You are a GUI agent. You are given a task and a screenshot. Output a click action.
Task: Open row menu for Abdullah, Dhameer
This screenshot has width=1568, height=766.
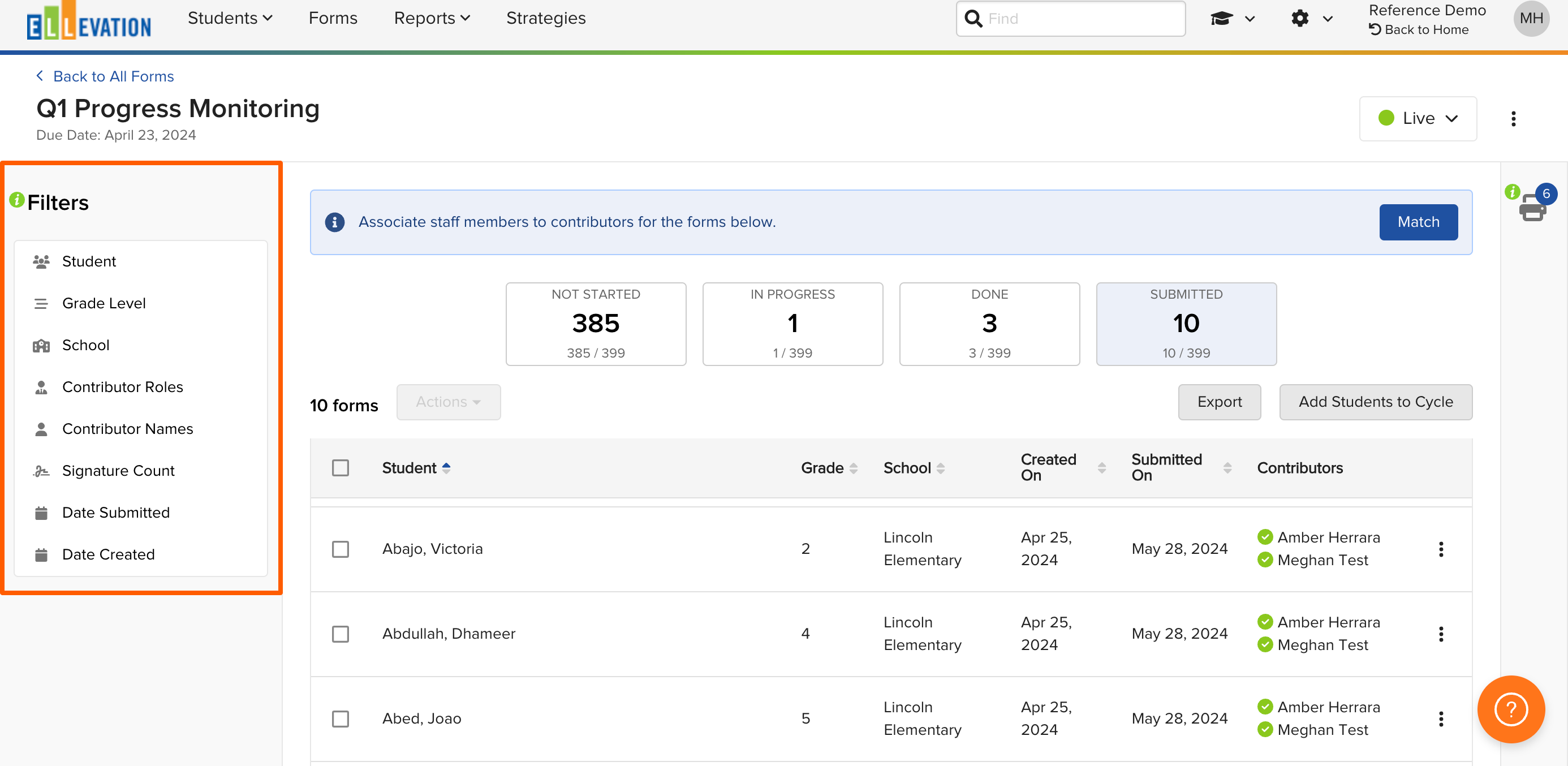click(x=1441, y=634)
